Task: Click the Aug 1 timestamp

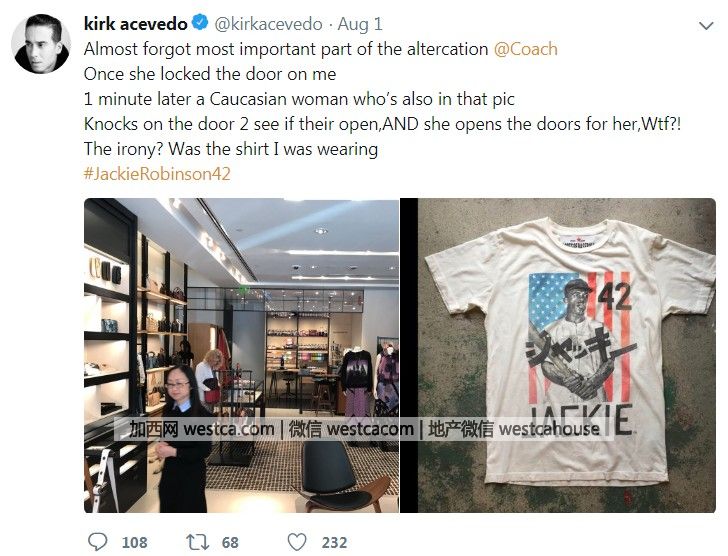Action: pos(360,24)
